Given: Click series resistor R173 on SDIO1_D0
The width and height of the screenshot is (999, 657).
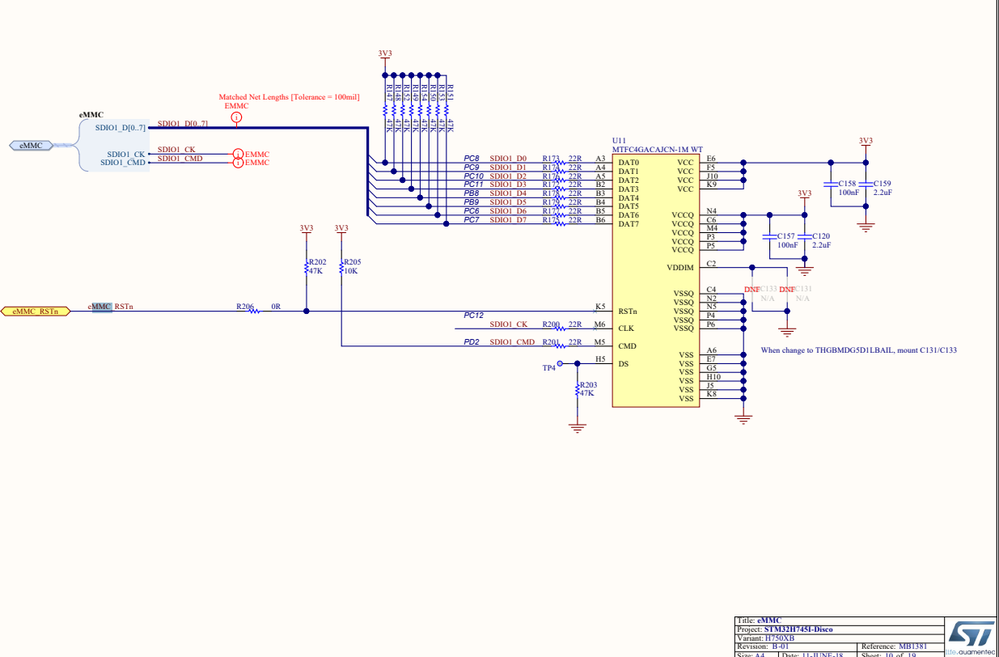Looking at the screenshot, I should (x=560, y=162).
